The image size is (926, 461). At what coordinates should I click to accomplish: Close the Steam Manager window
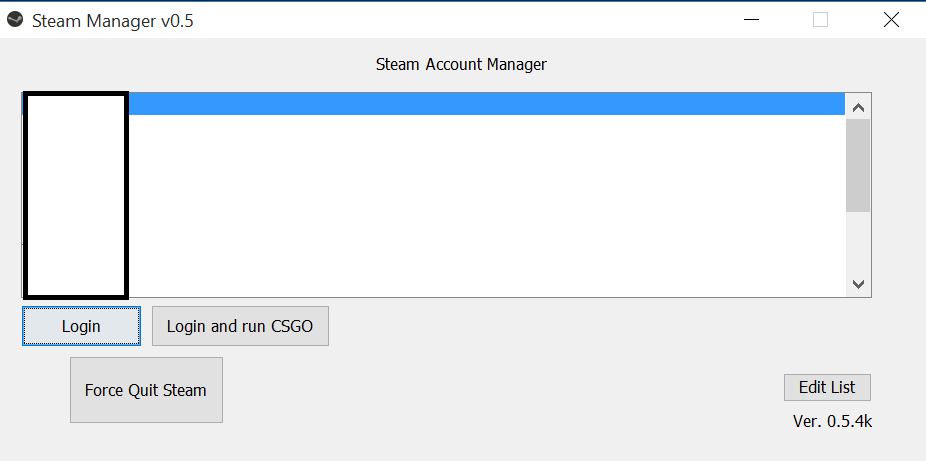pyautogui.click(x=891, y=20)
